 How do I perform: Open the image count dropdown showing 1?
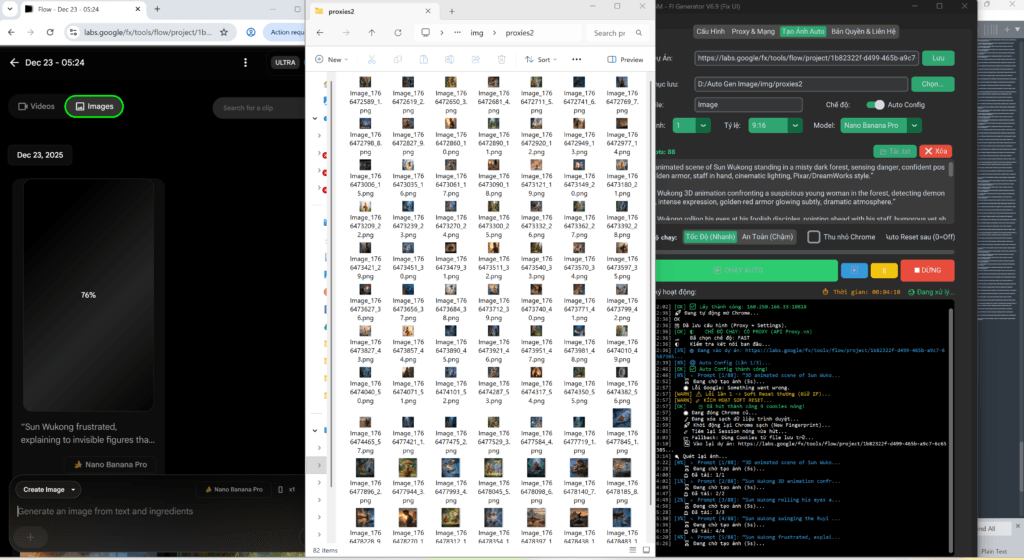[692, 125]
